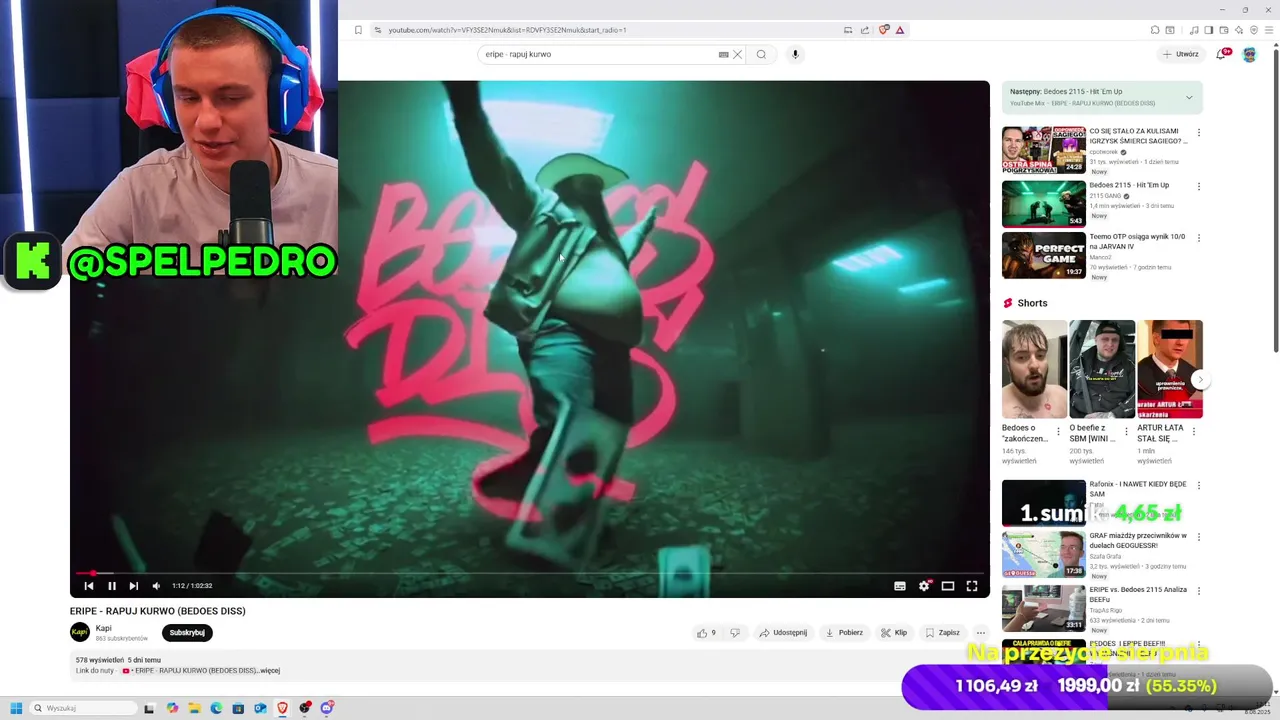Open options for CO SIĘ STAŁO video
1280x720 pixels.
pos(1198,132)
